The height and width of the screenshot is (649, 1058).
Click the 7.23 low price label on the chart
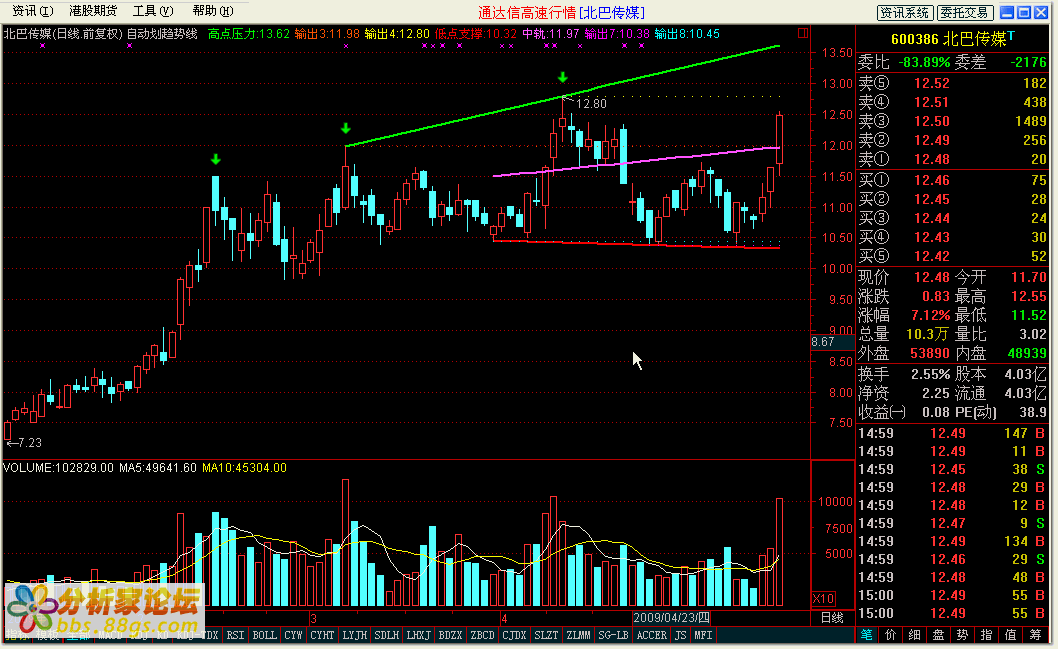click(29, 443)
